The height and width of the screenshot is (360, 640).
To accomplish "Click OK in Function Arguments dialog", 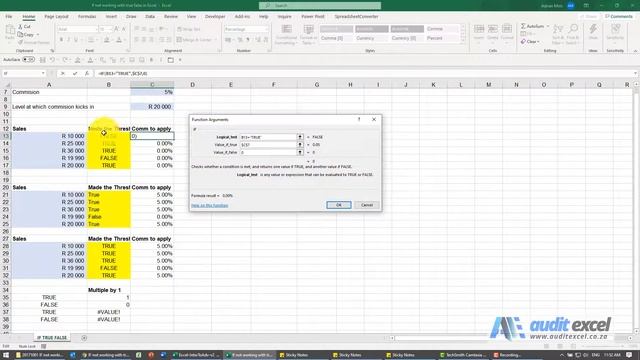I will click(x=338, y=205).
